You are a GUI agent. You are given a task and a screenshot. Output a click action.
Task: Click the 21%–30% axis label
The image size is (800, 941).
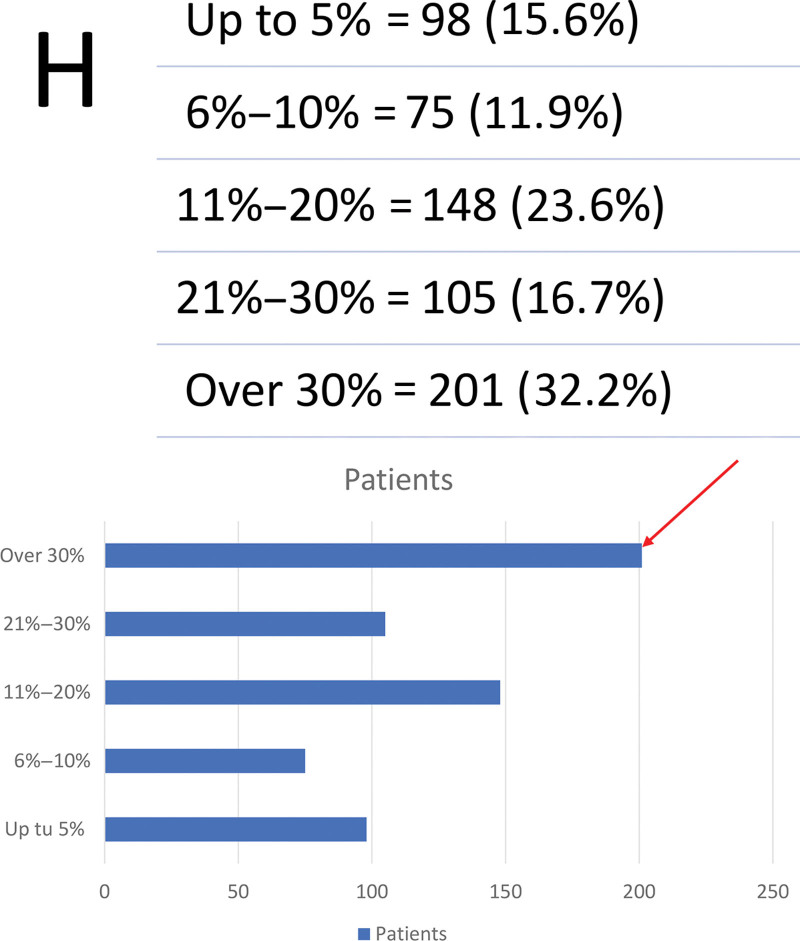coord(47,624)
